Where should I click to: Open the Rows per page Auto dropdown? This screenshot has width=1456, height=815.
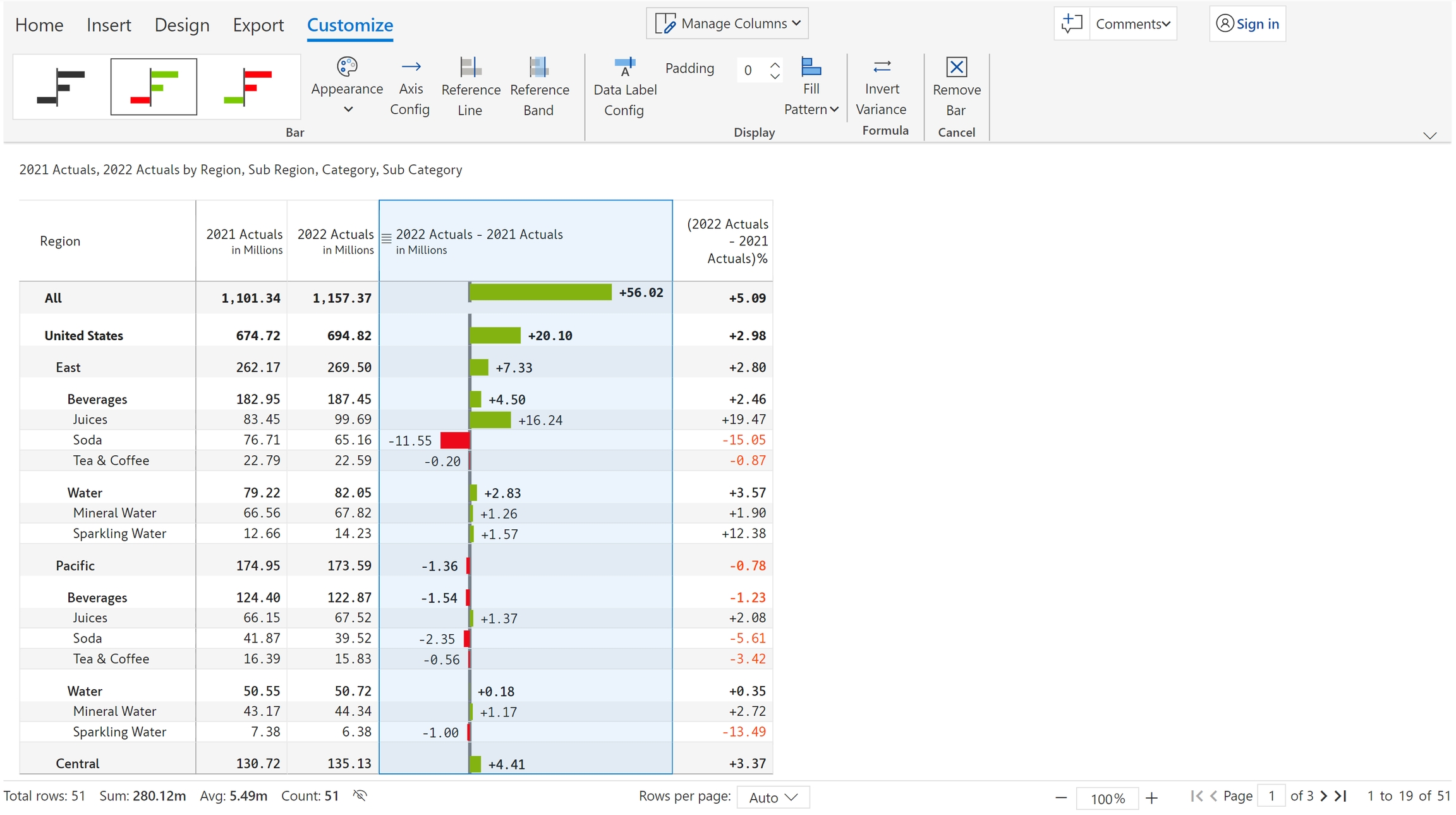pyautogui.click(x=773, y=797)
